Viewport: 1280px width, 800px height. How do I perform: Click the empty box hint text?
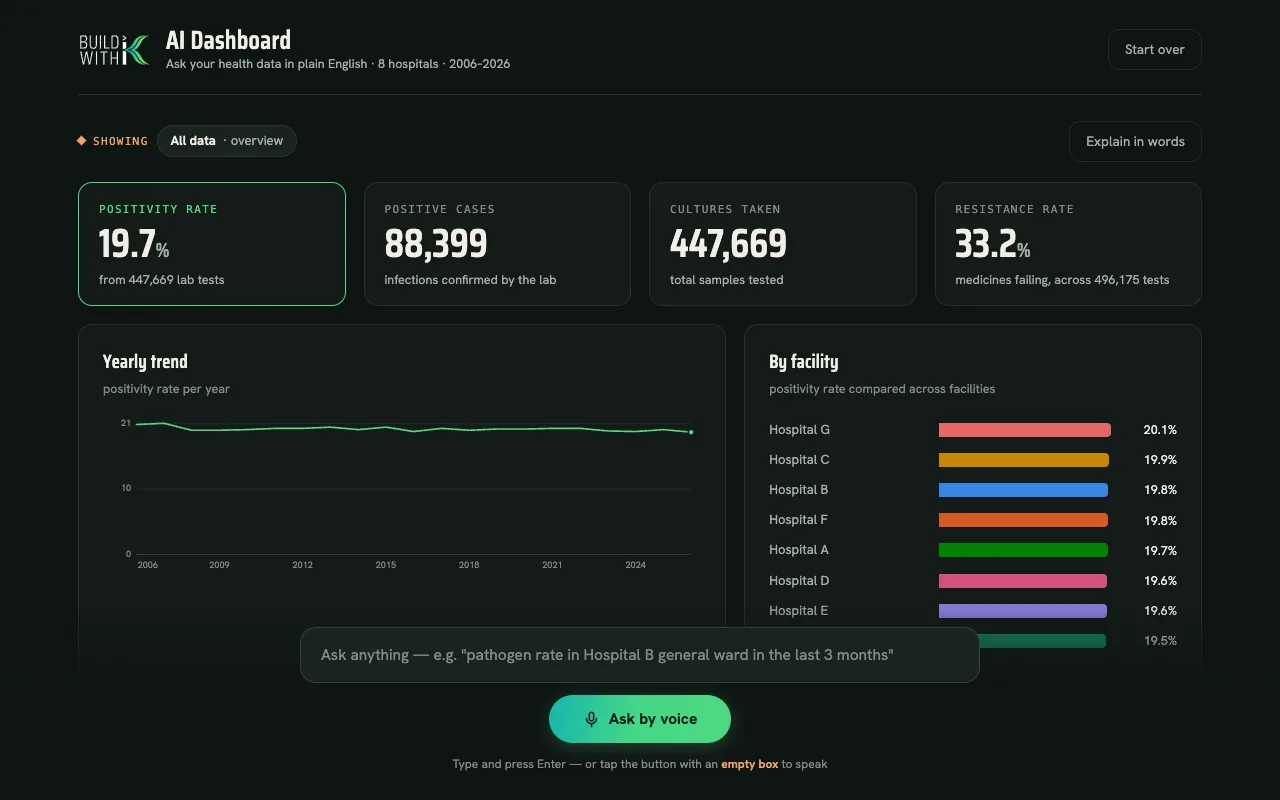coord(749,764)
